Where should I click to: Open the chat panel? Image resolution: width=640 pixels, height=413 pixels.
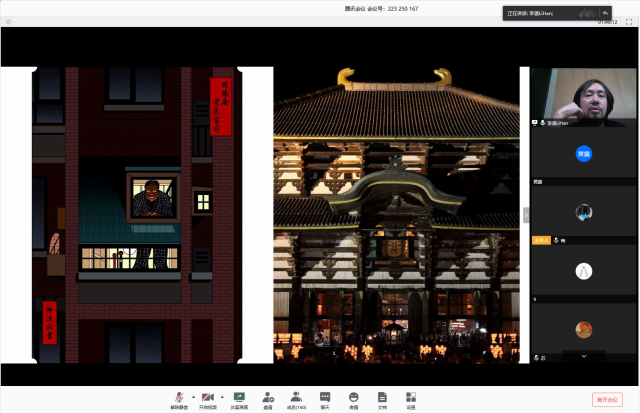[325, 399]
